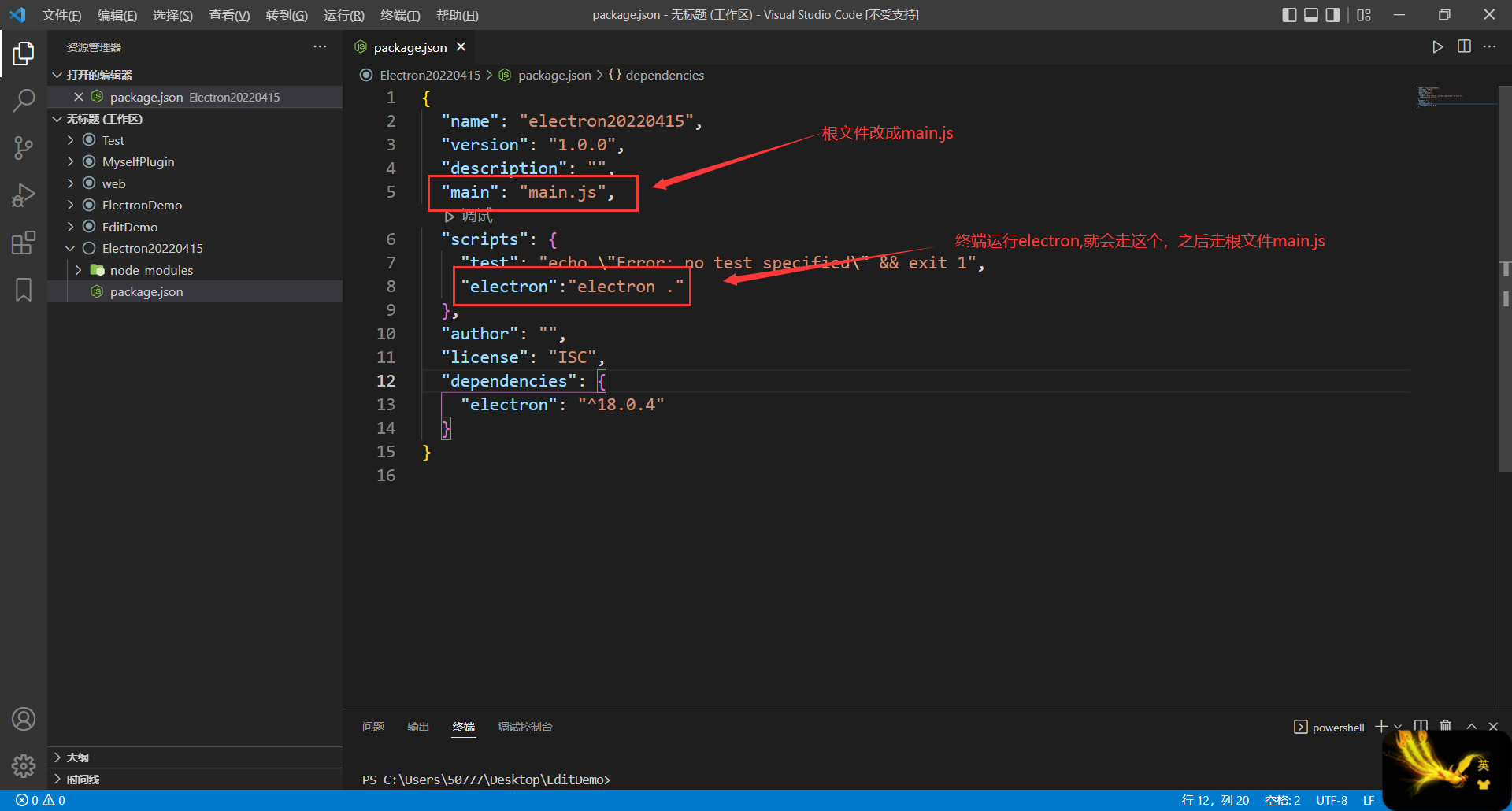Split the editor to the right
Image resolution: width=1512 pixels, height=811 pixels.
coord(1464,46)
